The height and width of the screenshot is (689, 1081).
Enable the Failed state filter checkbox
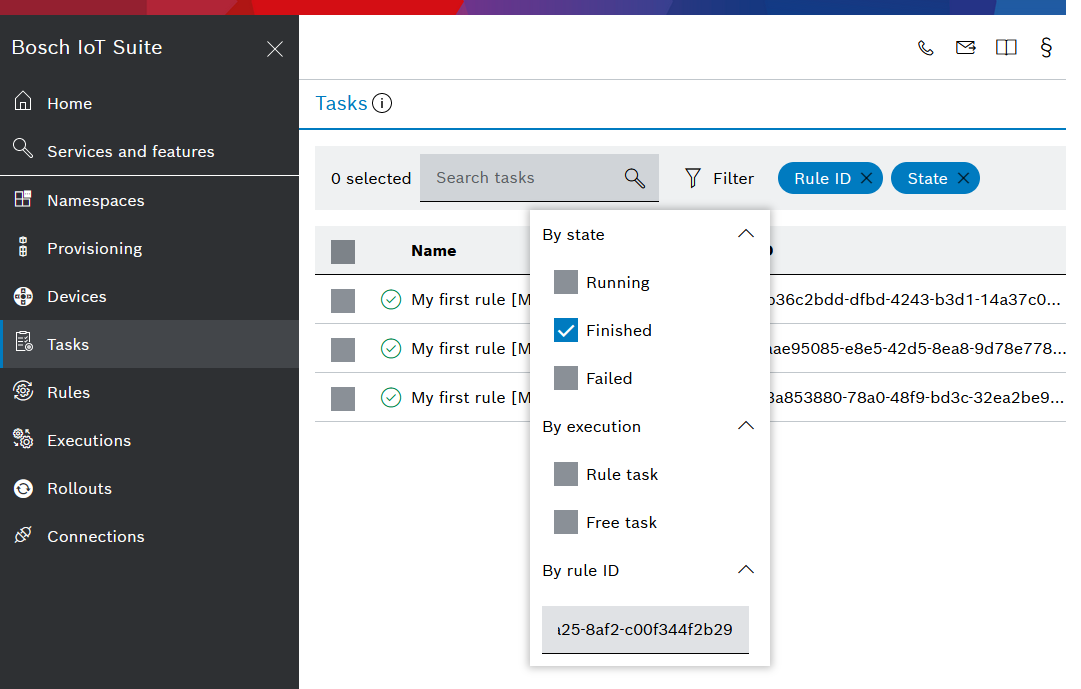(x=566, y=378)
